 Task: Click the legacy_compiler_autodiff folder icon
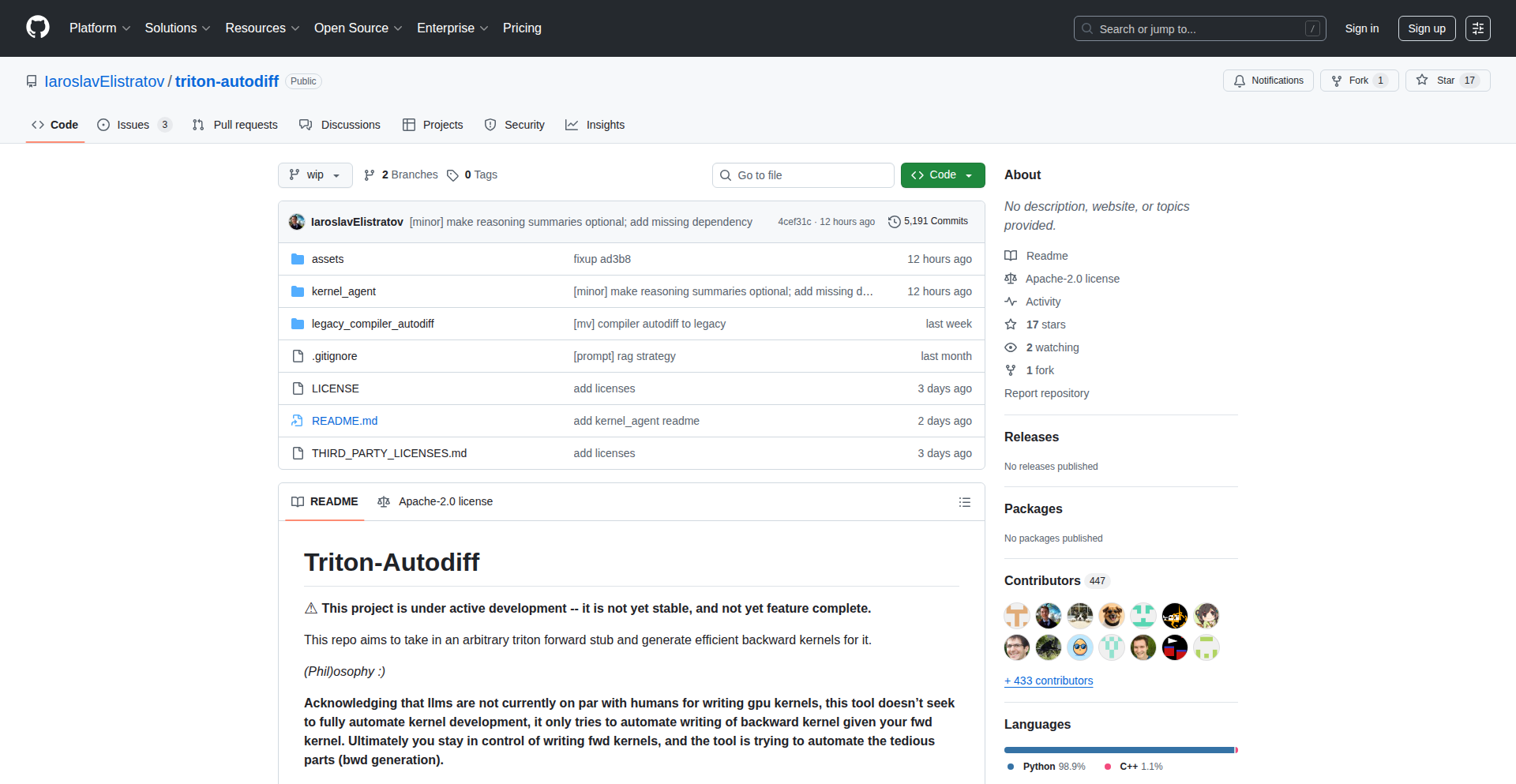click(298, 324)
